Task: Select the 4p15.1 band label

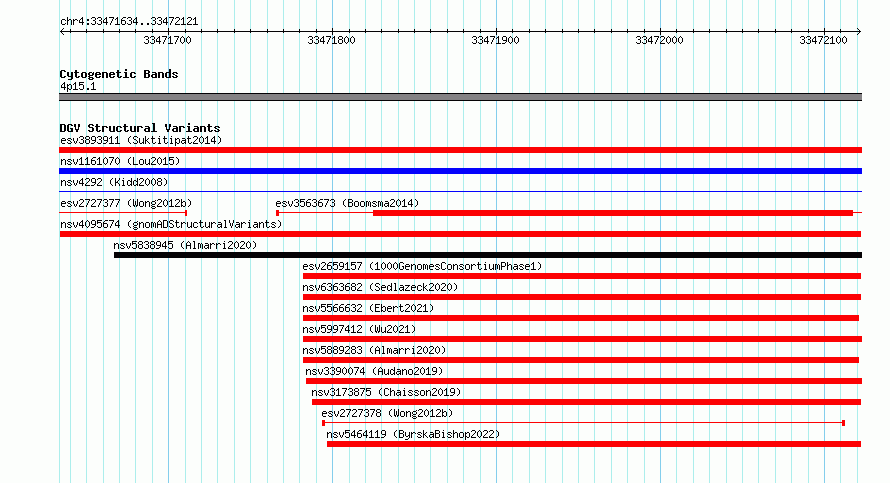Action: (x=78, y=86)
